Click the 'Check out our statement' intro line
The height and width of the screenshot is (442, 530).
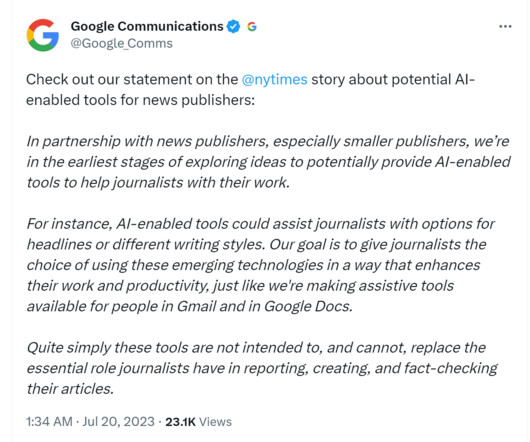click(250, 80)
